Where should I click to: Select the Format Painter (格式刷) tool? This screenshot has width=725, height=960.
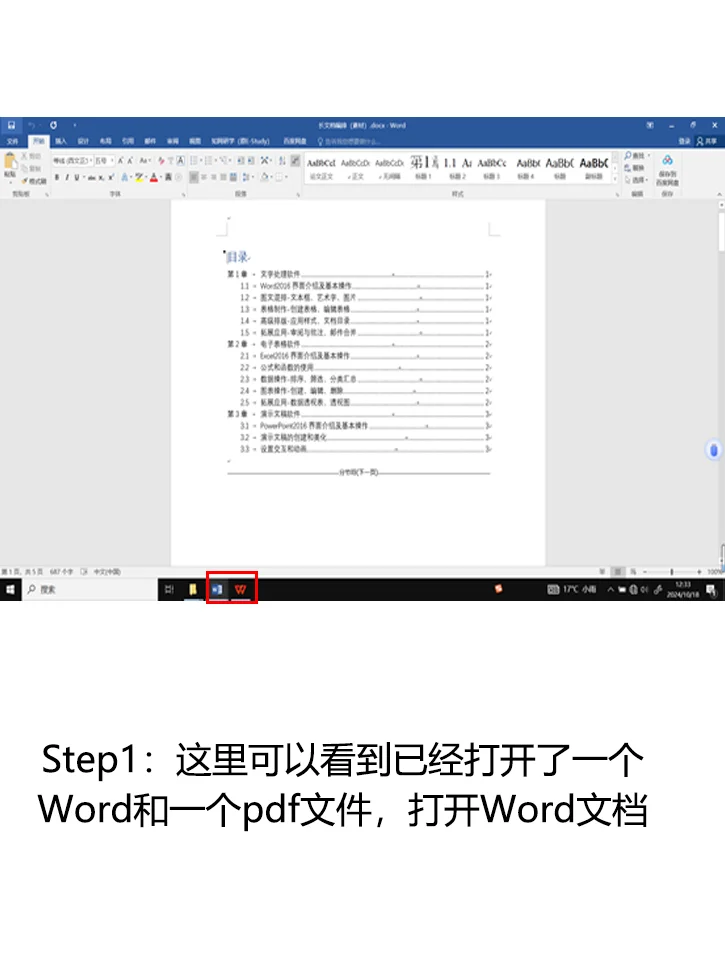(x=34, y=181)
